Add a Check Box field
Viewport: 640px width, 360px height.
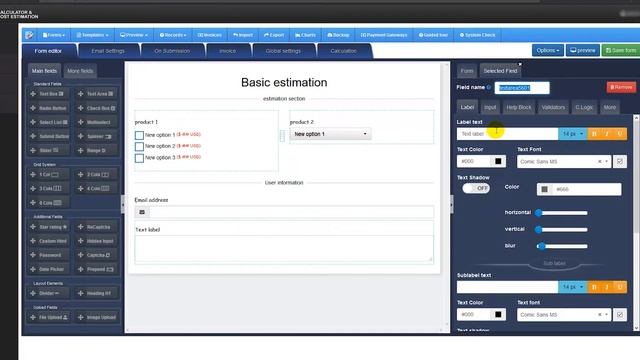pyautogui.click(x=97, y=108)
